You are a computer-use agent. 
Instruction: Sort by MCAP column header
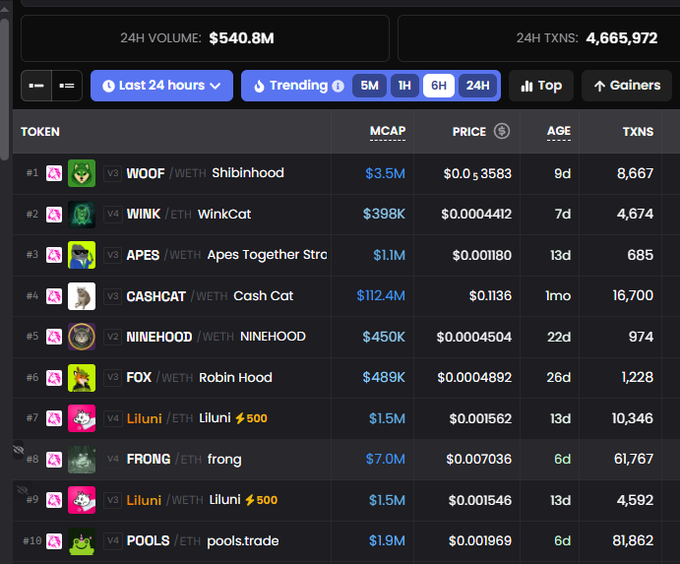[x=388, y=131]
